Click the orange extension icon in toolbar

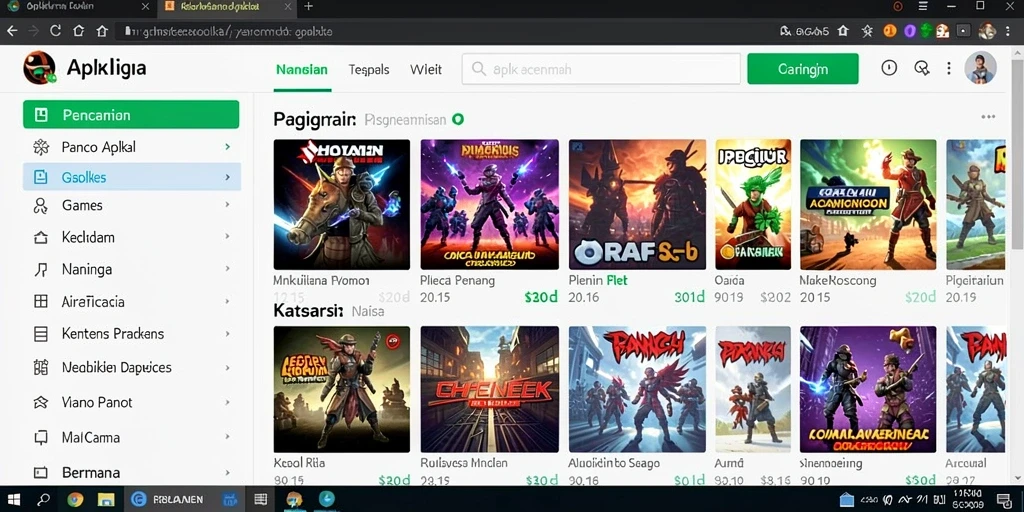[x=889, y=31]
